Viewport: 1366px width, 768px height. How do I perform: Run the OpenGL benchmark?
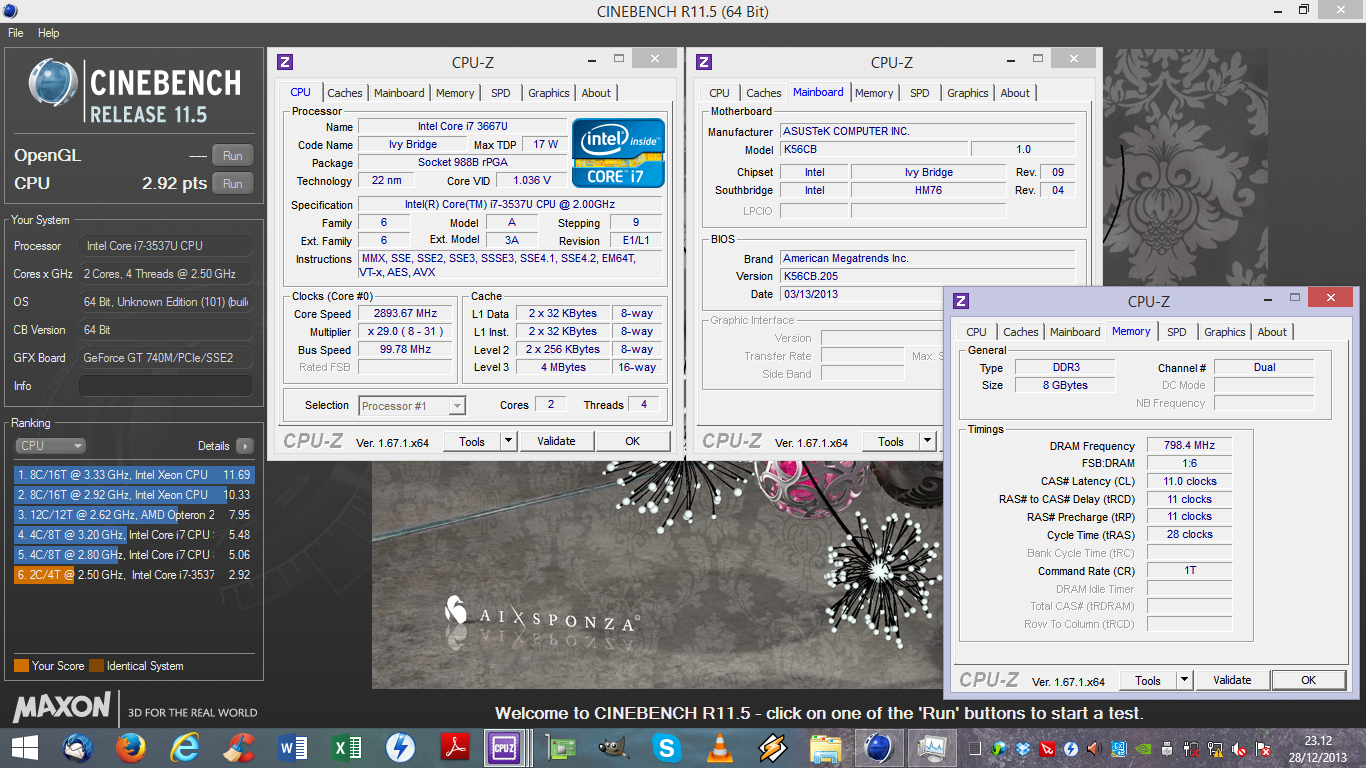(x=232, y=155)
